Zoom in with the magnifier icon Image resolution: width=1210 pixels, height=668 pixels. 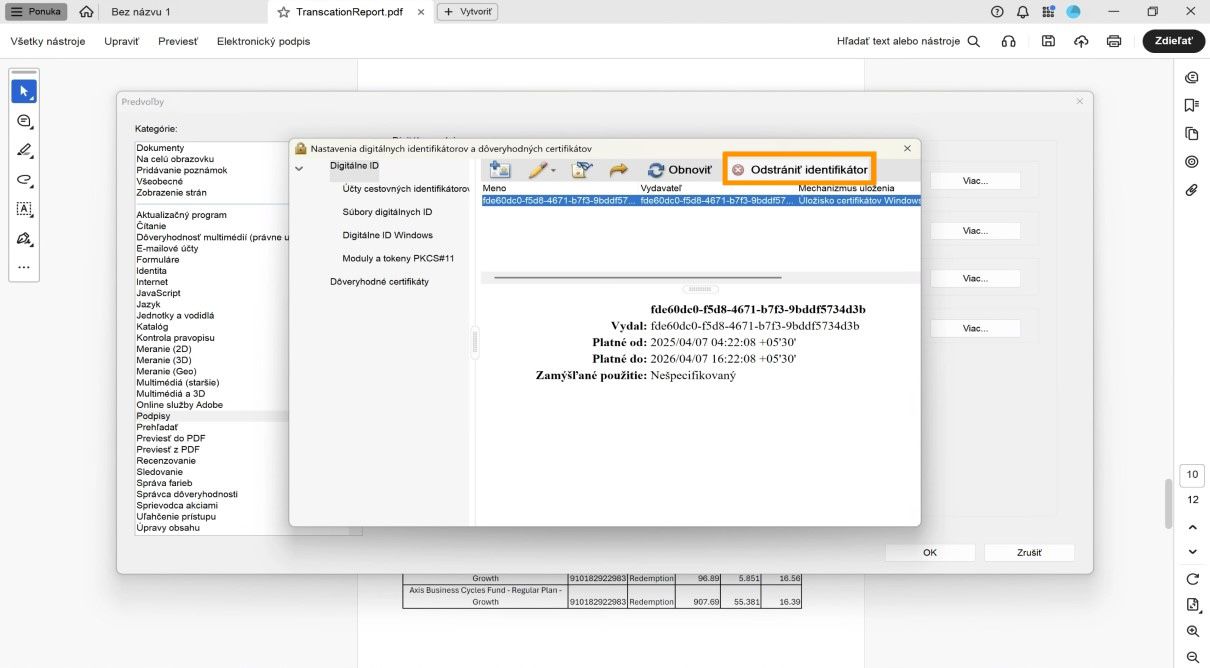click(x=1192, y=631)
